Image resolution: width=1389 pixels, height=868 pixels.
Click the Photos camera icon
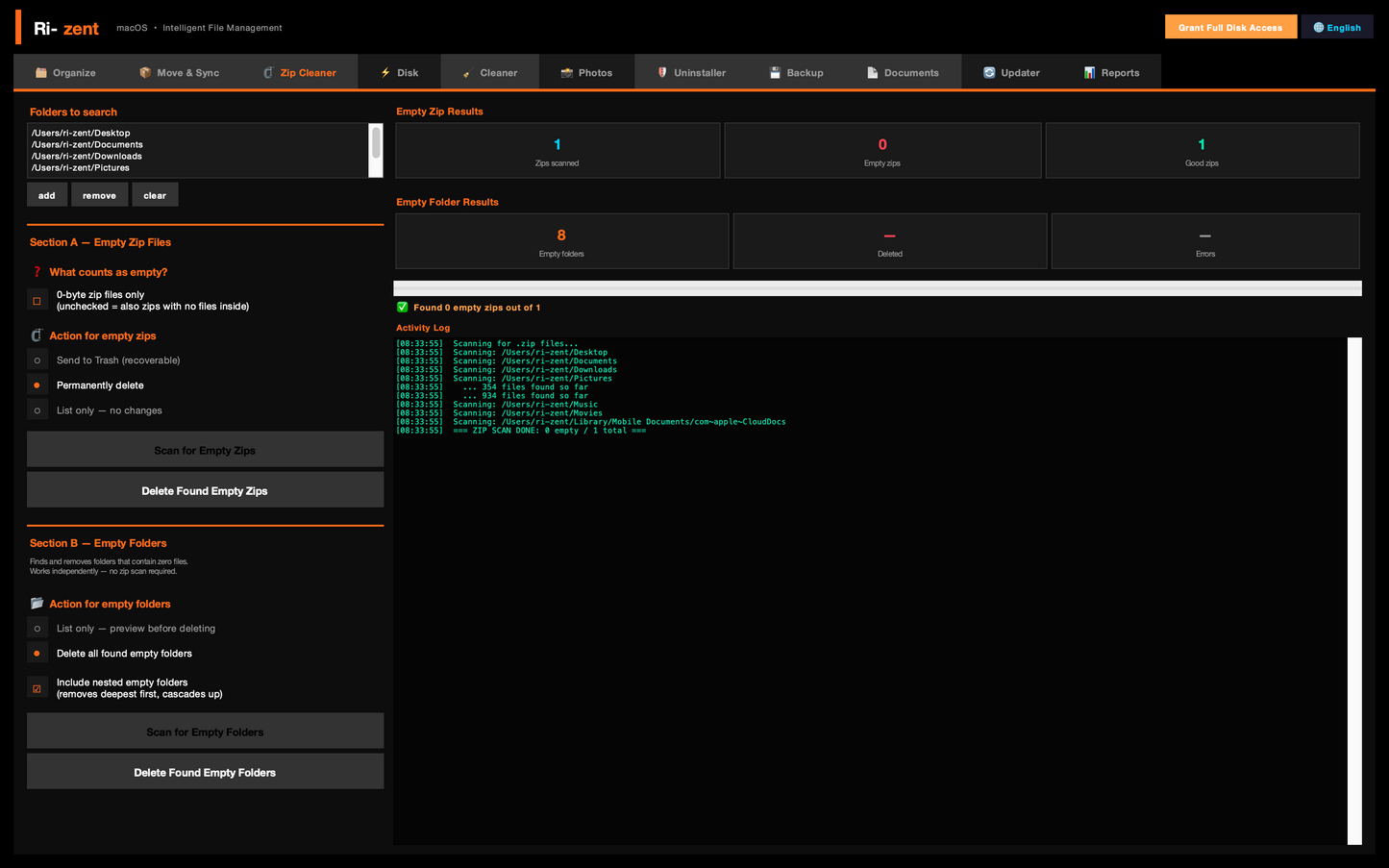click(567, 73)
